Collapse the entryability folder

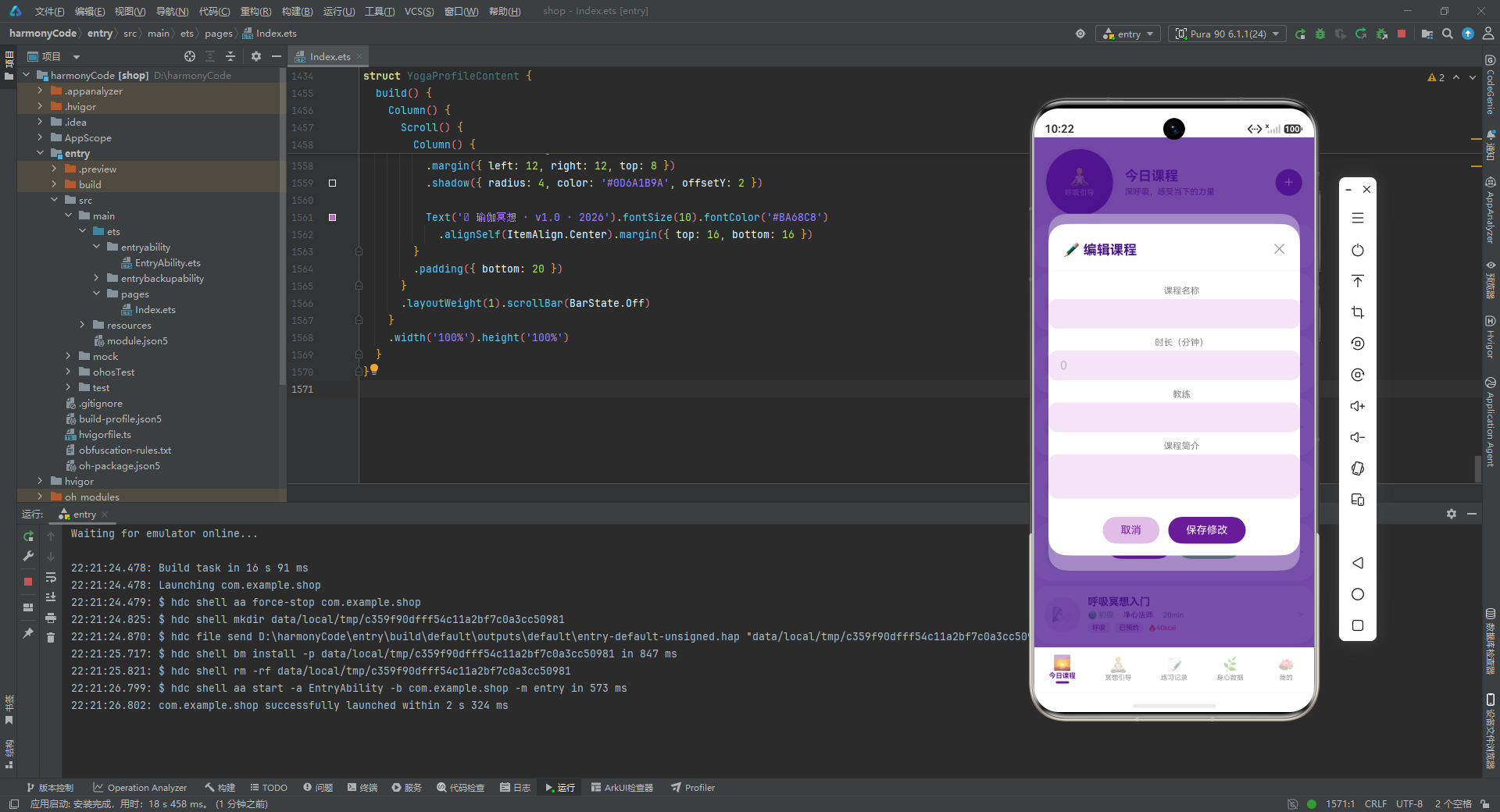(x=96, y=247)
